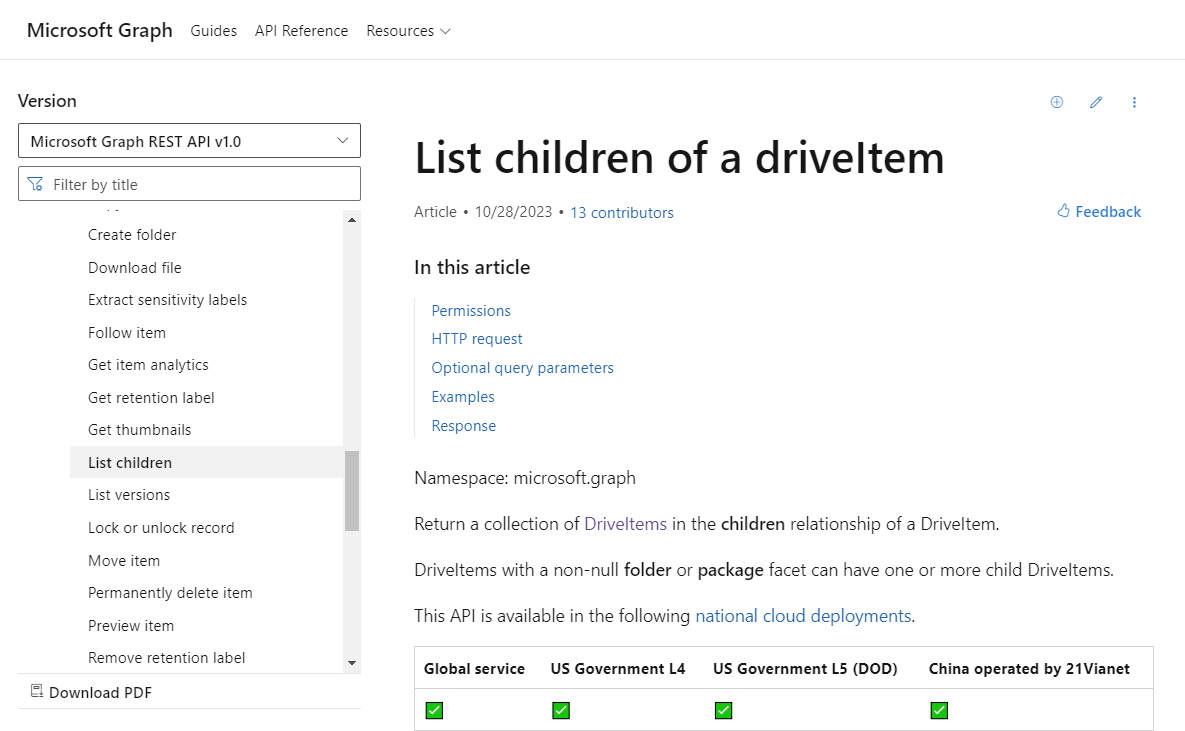This screenshot has width=1185, height=731.
Task: Click the Download PDF button
Action: [x=91, y=692]
